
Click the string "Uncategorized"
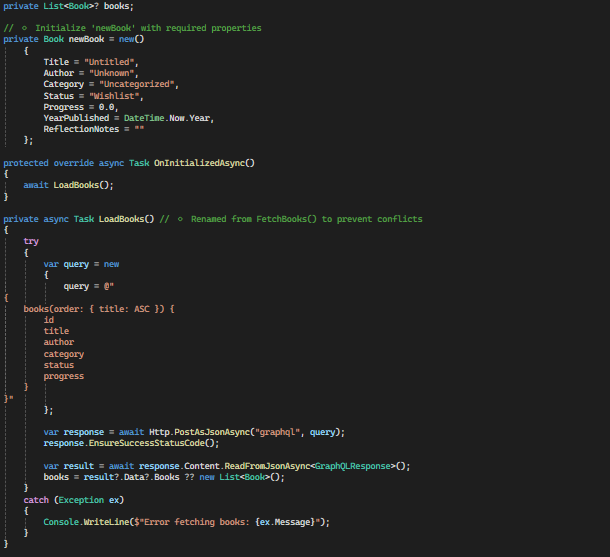pyautogui.click(x=137, y=84)
